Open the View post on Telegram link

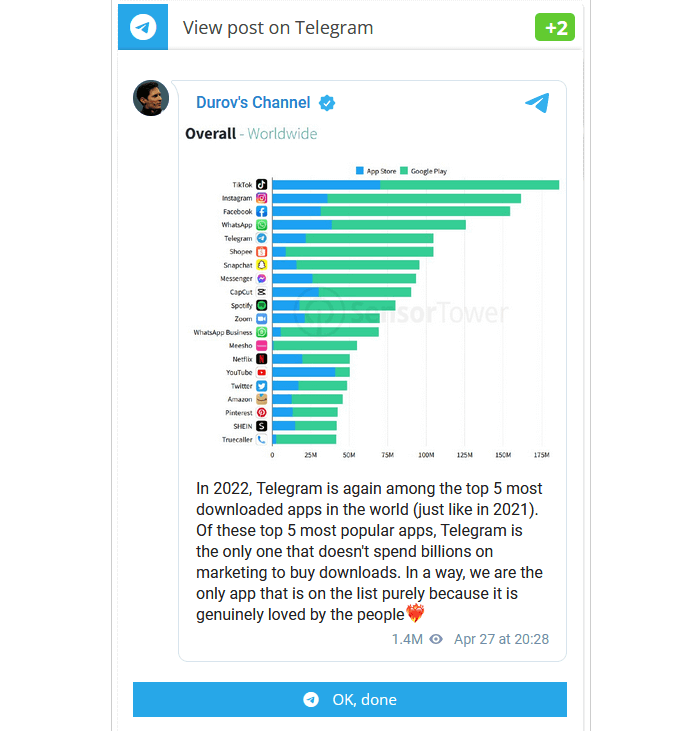click(x=278, y=28)
